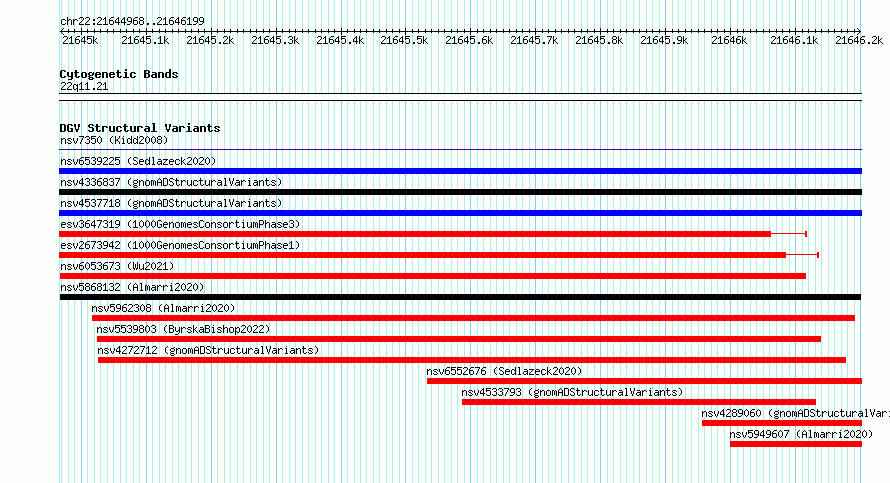Open nsv4537718 (gnomADStructuralVariants) label
Viewport: 890px width, 483px height.
[x=171, y=203]
